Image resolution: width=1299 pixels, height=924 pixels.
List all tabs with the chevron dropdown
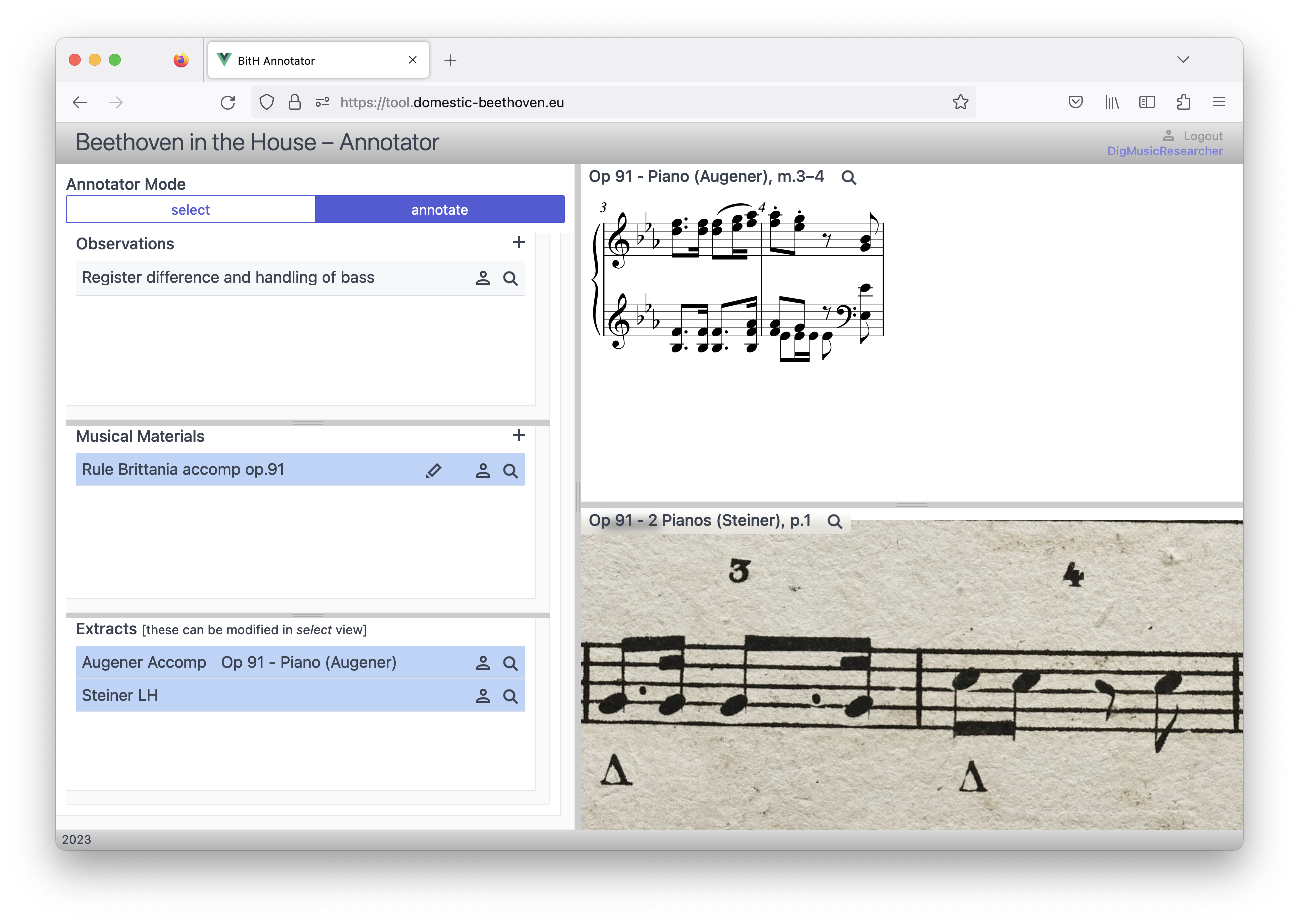click(1183, 60)
